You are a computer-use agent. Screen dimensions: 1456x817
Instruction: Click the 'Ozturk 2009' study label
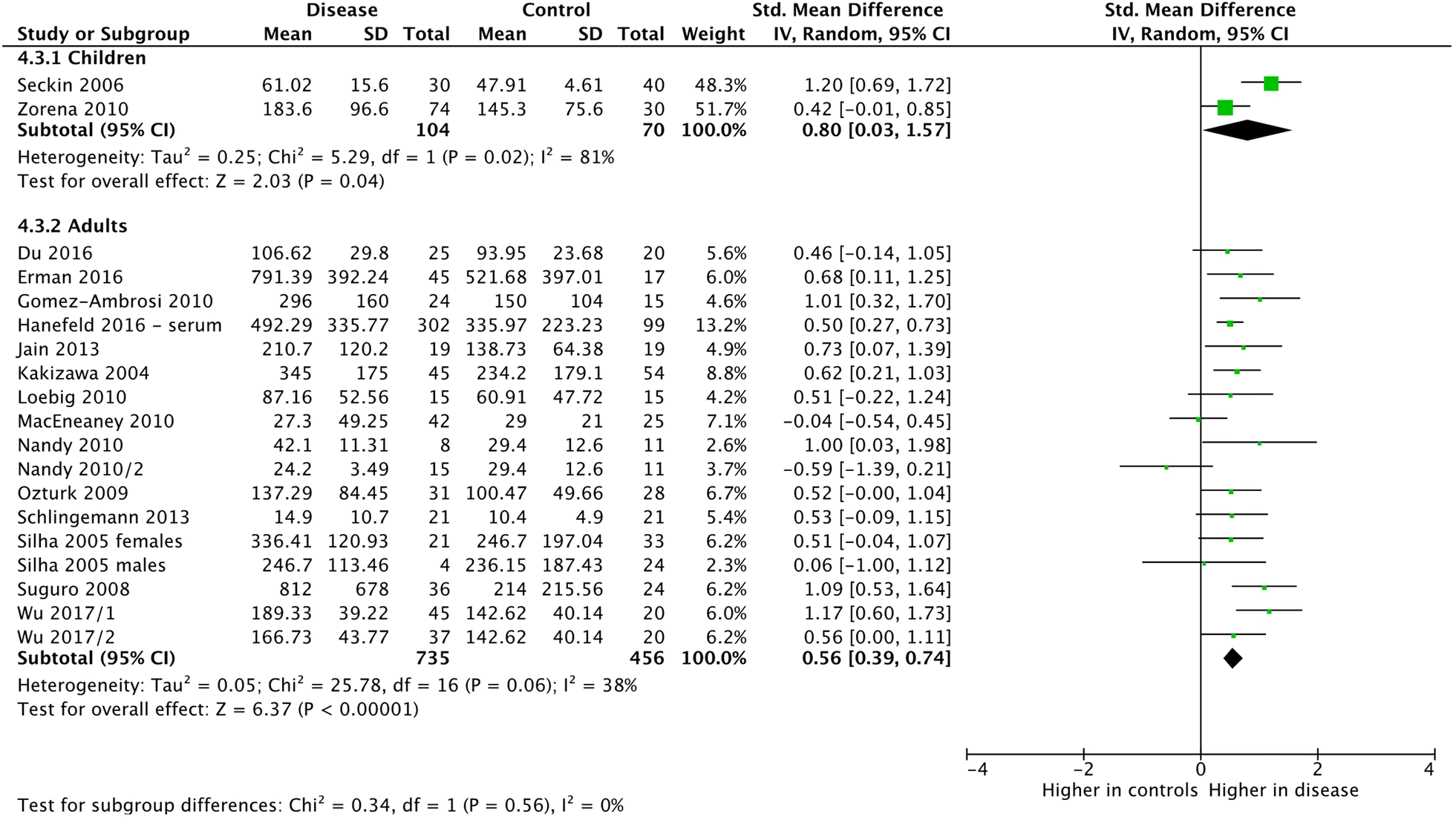(73, 493)
